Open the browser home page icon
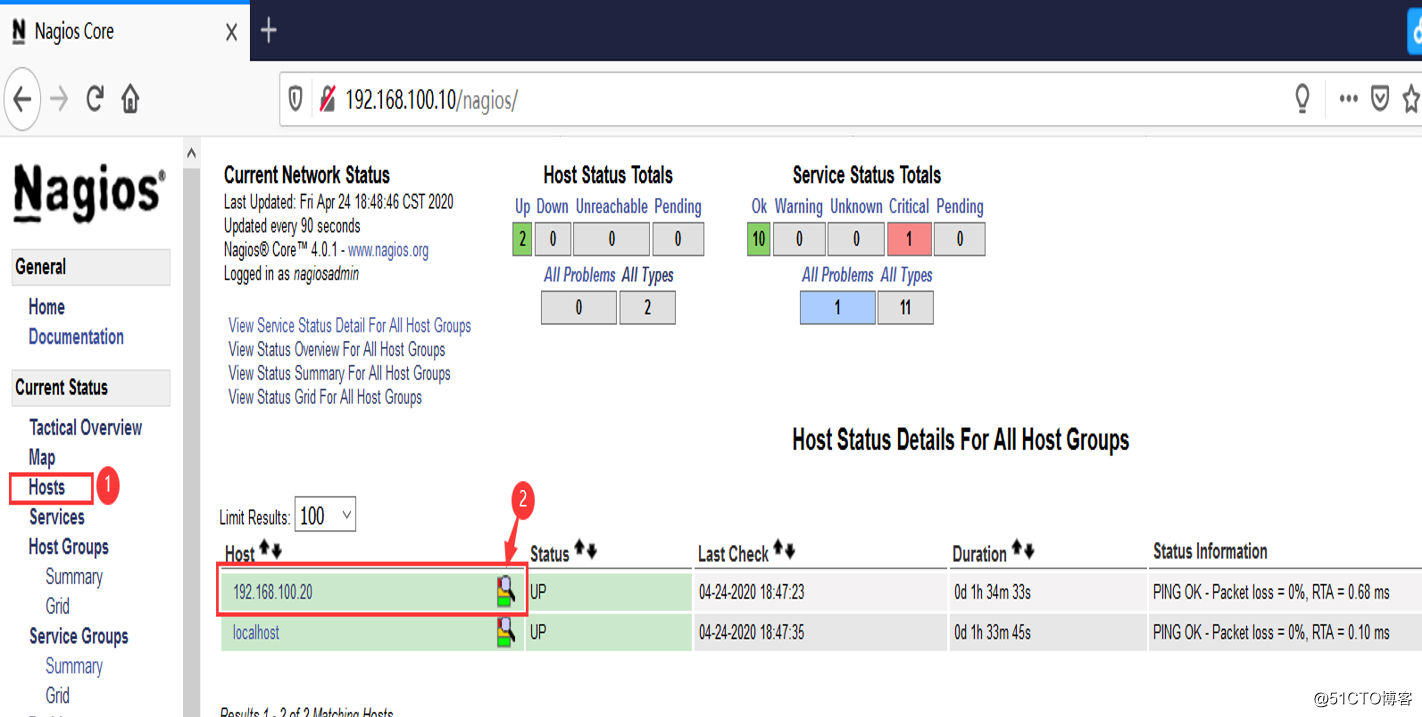The width and height of the screenshot is (1422, 717). 130,99
